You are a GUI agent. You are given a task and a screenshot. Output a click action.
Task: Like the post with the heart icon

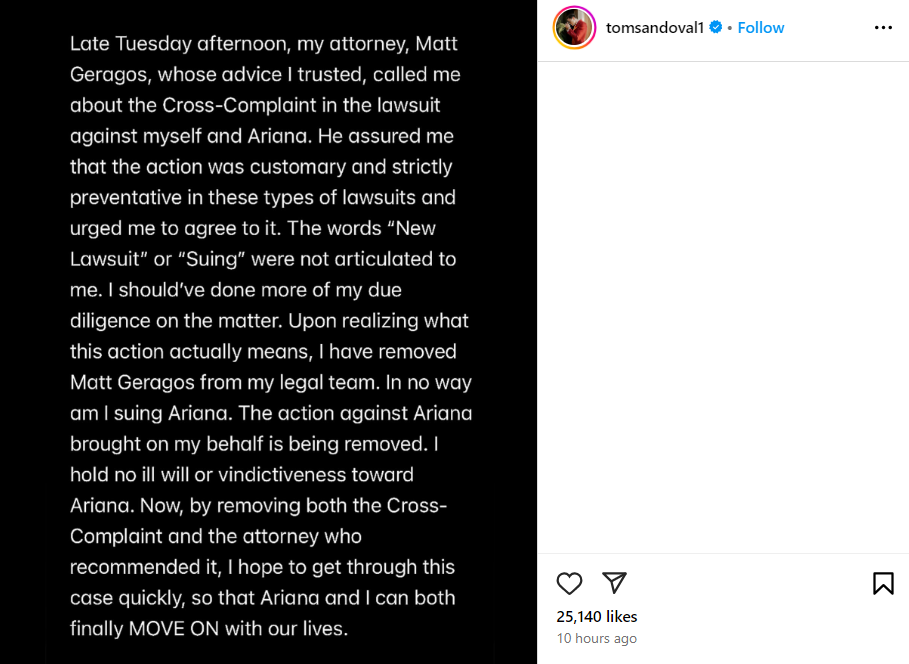[x=569, y=583]
